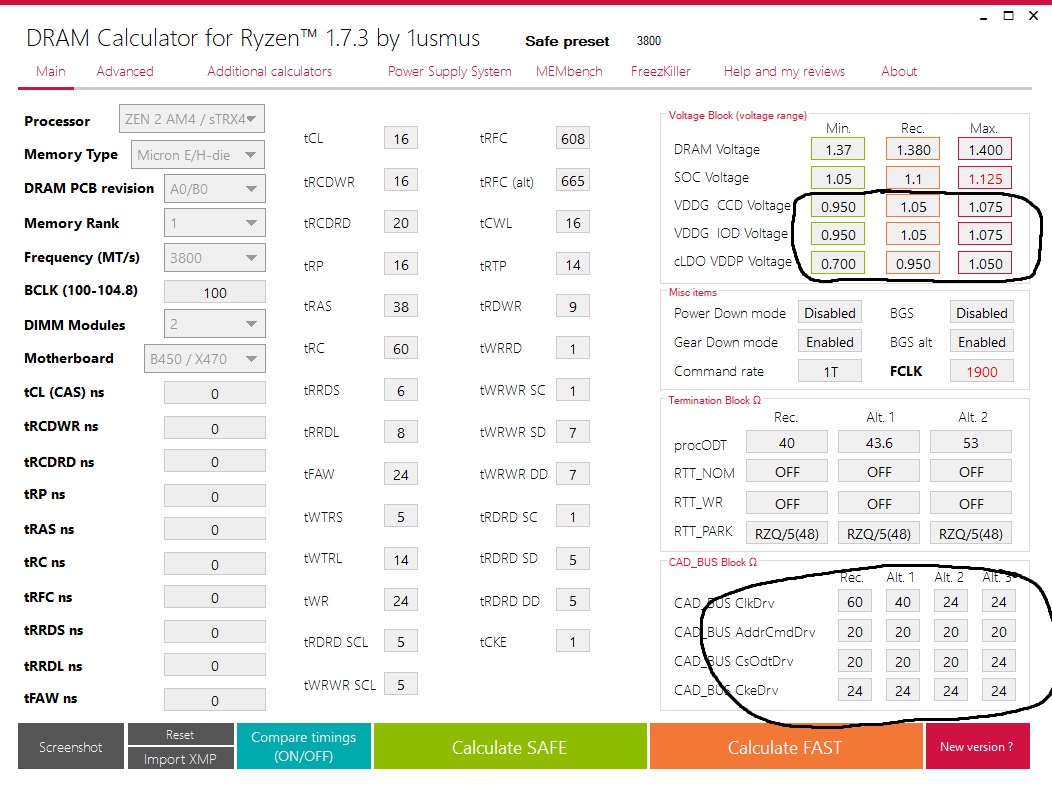
Task: Click the tRAS value 38
Action: pos(401,307)
